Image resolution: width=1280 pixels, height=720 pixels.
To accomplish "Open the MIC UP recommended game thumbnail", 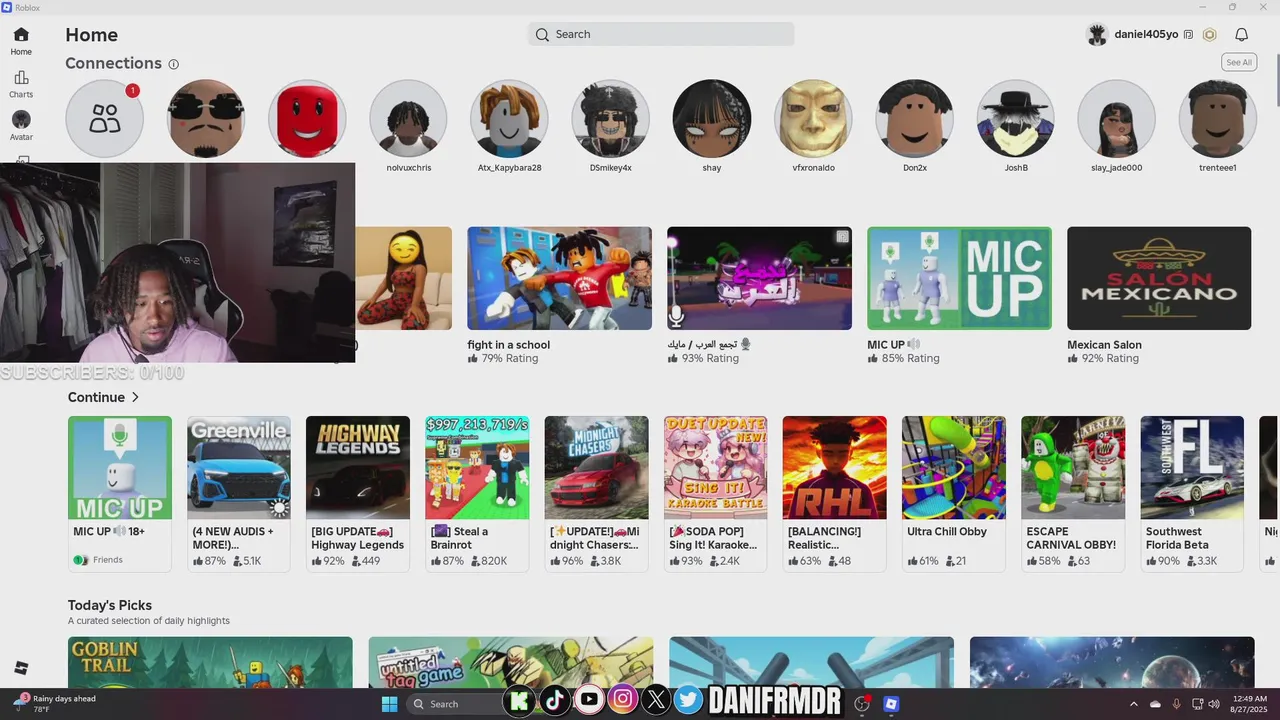I will (959, 278).
